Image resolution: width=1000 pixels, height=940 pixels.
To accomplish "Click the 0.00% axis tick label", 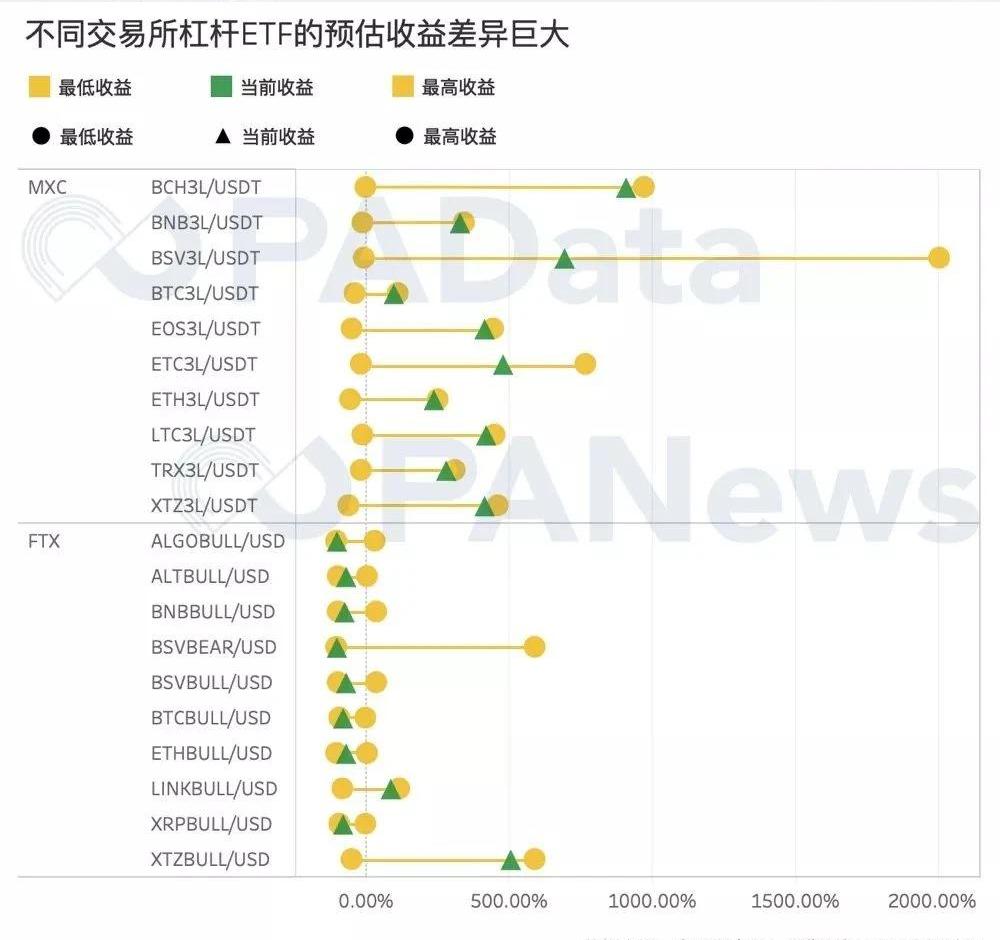I will tap(366, 901).
